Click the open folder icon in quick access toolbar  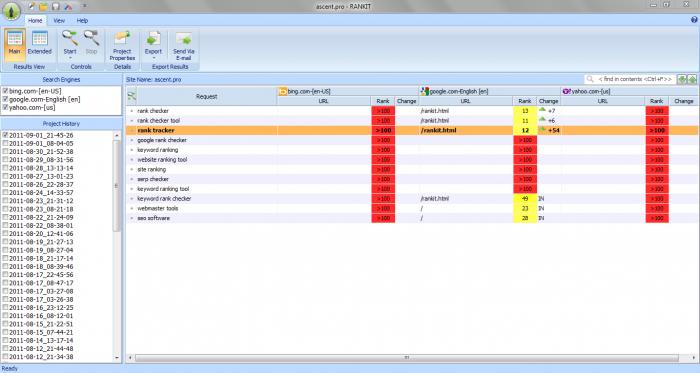[x=43, y=6]
